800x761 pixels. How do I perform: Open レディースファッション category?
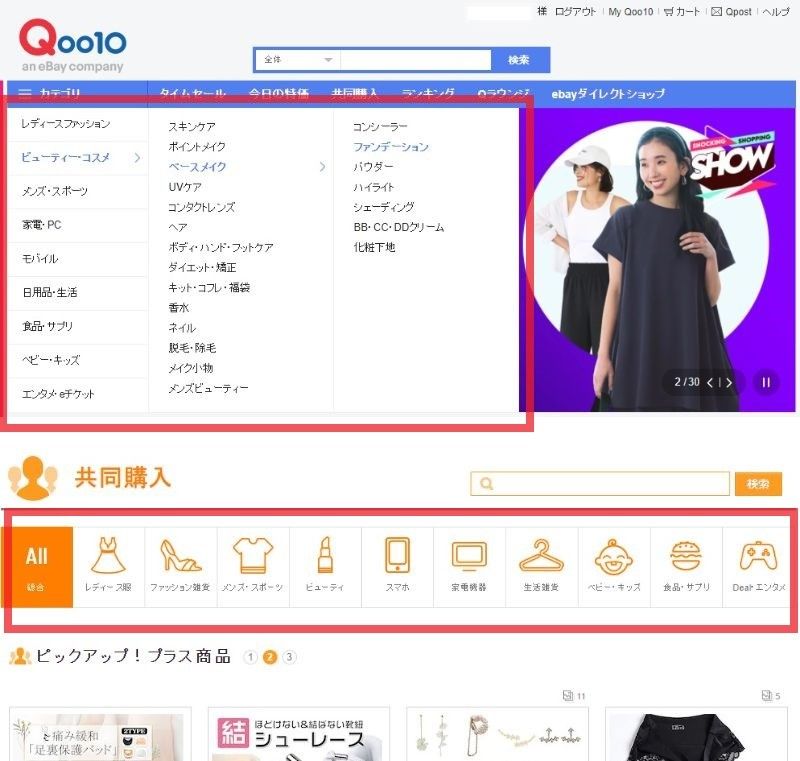(66, 124)
